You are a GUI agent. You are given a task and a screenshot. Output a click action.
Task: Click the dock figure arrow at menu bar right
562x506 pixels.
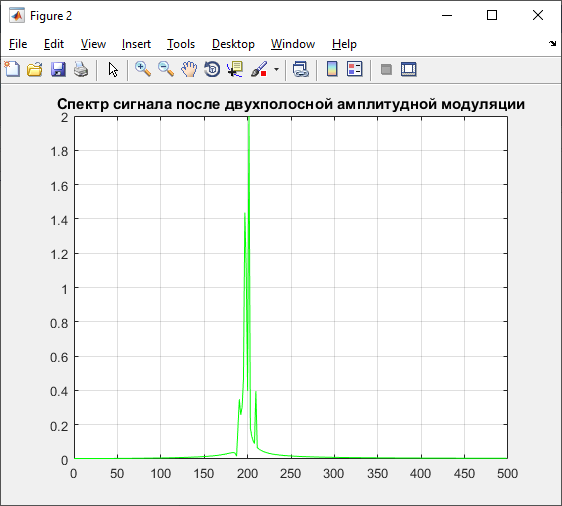(552, 44)
